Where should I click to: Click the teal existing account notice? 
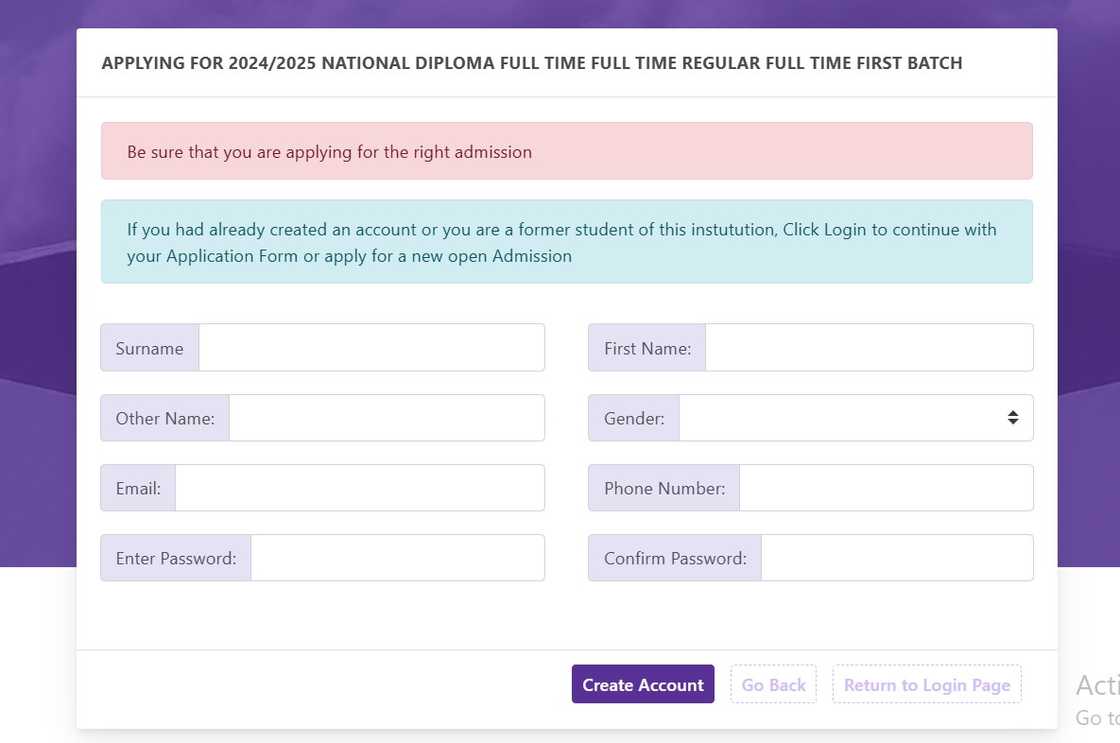coord(566,241)
